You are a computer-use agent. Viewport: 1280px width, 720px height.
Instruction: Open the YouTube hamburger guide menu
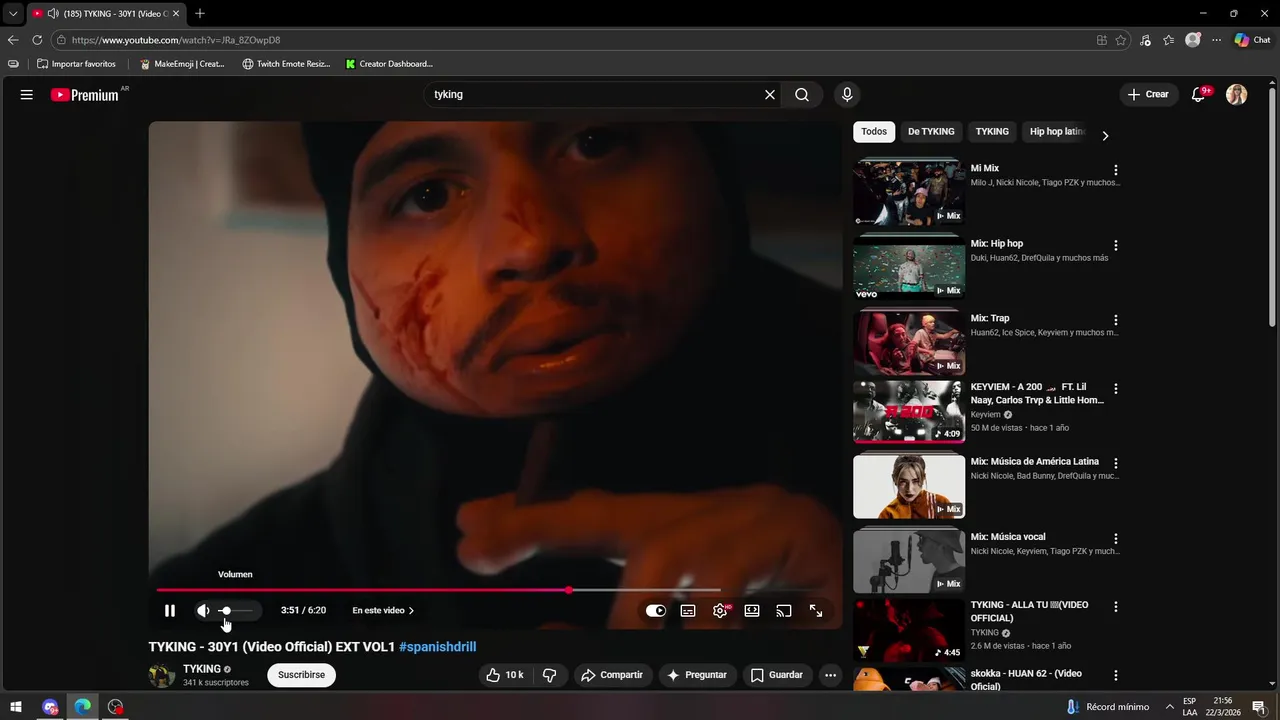(27, 95)
